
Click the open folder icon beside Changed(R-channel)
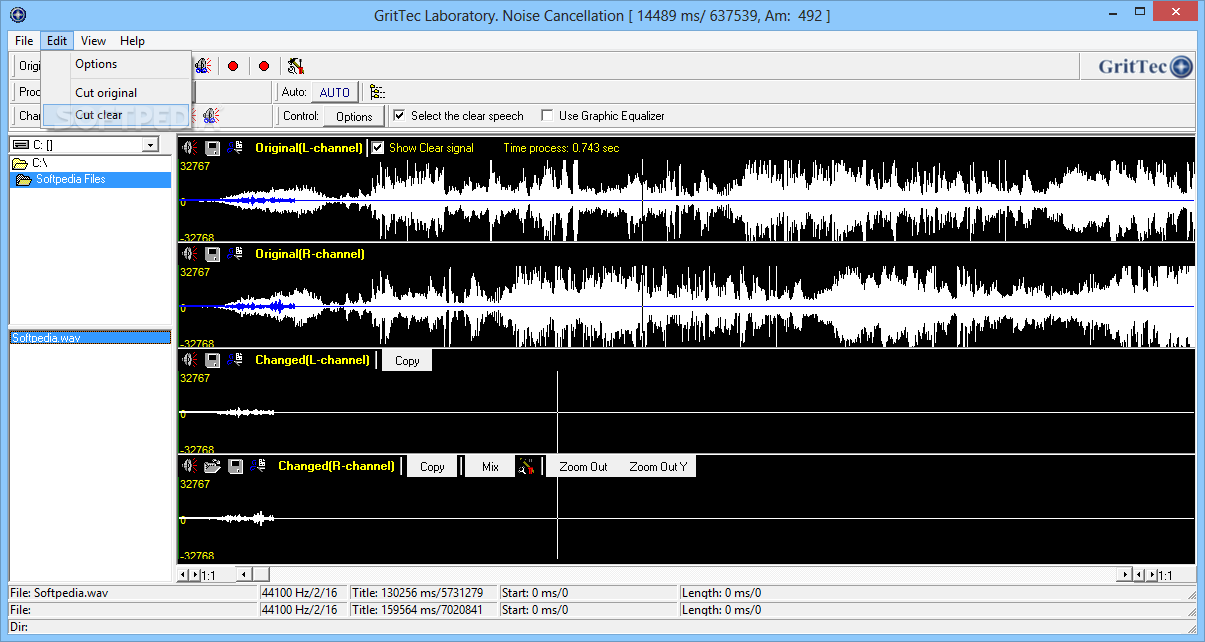pos(212,466)
